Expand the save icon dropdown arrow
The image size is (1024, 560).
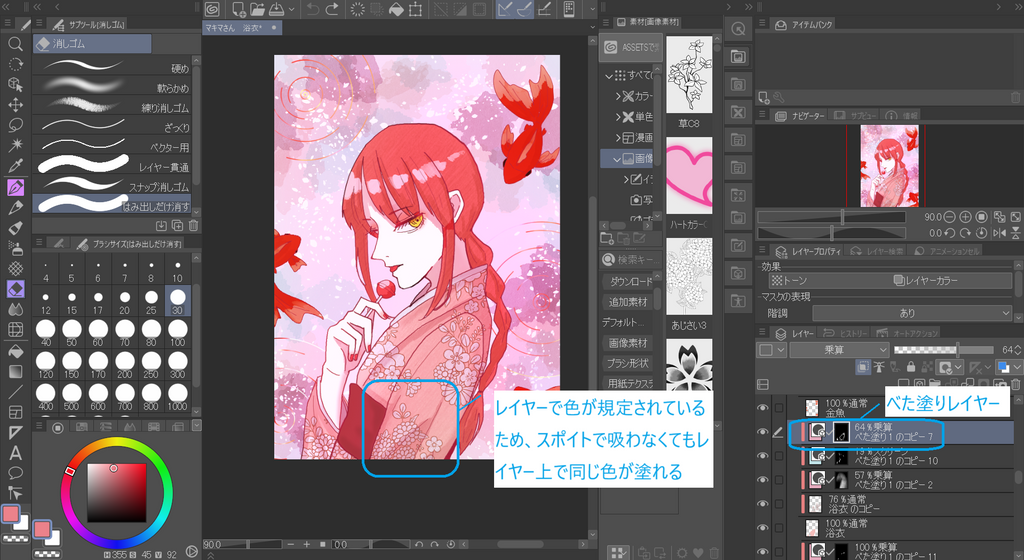tap(291, 9)
